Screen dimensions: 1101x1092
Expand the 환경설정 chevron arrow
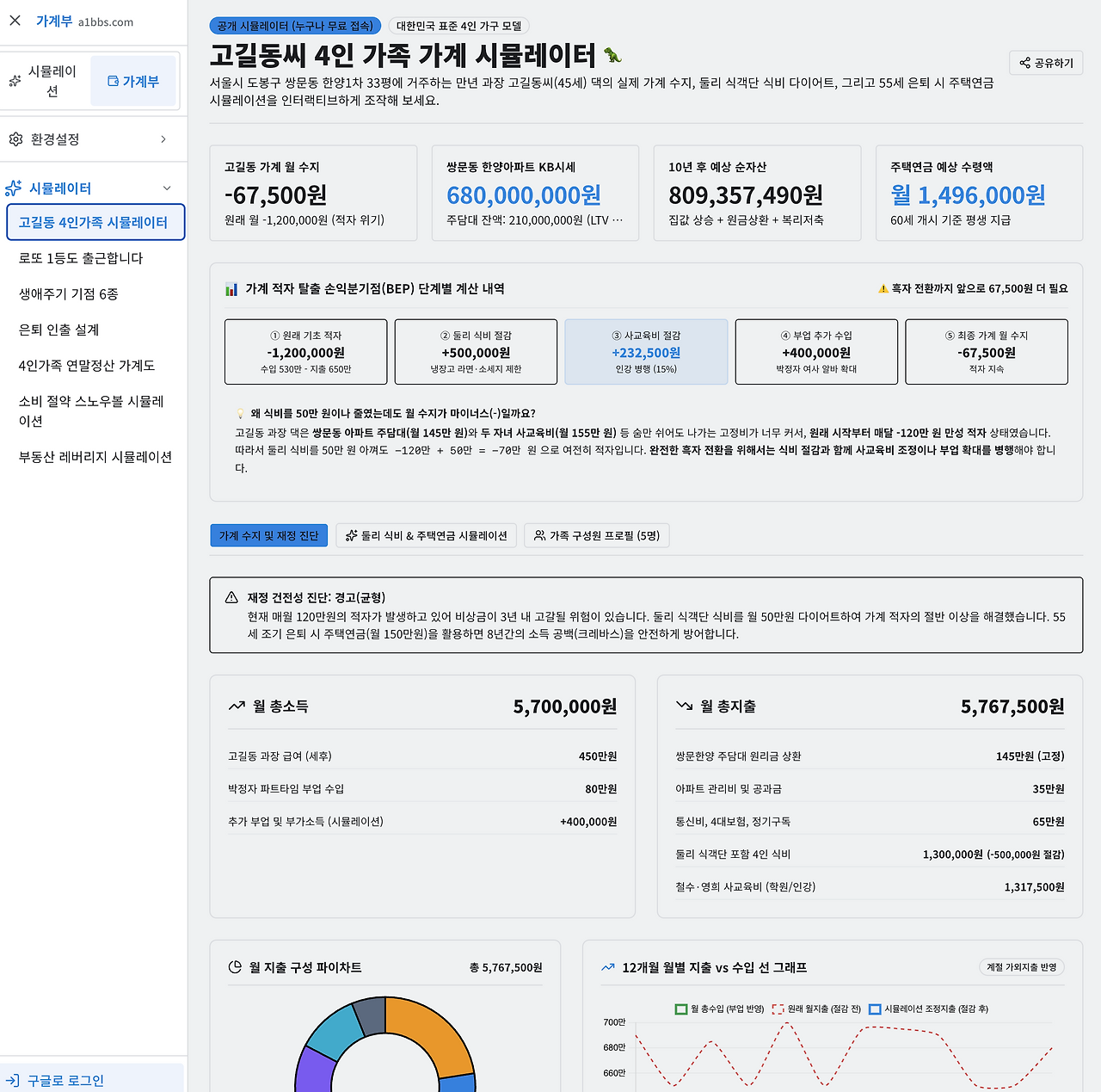point(163,139)
